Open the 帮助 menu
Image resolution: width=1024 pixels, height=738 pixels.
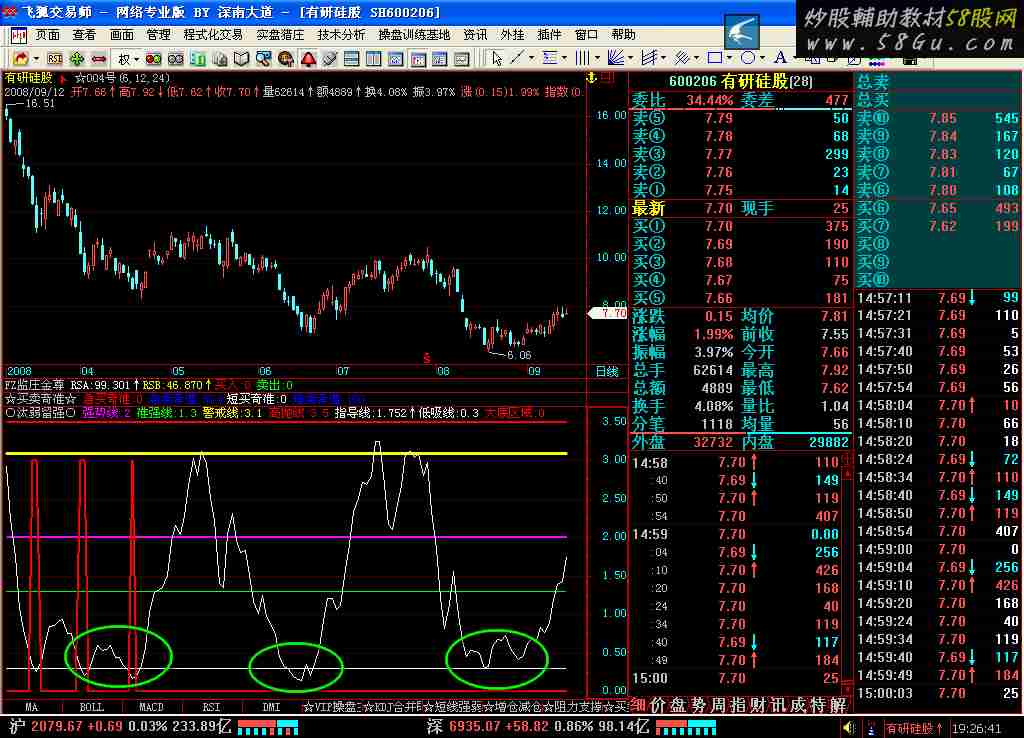[623, 35]
